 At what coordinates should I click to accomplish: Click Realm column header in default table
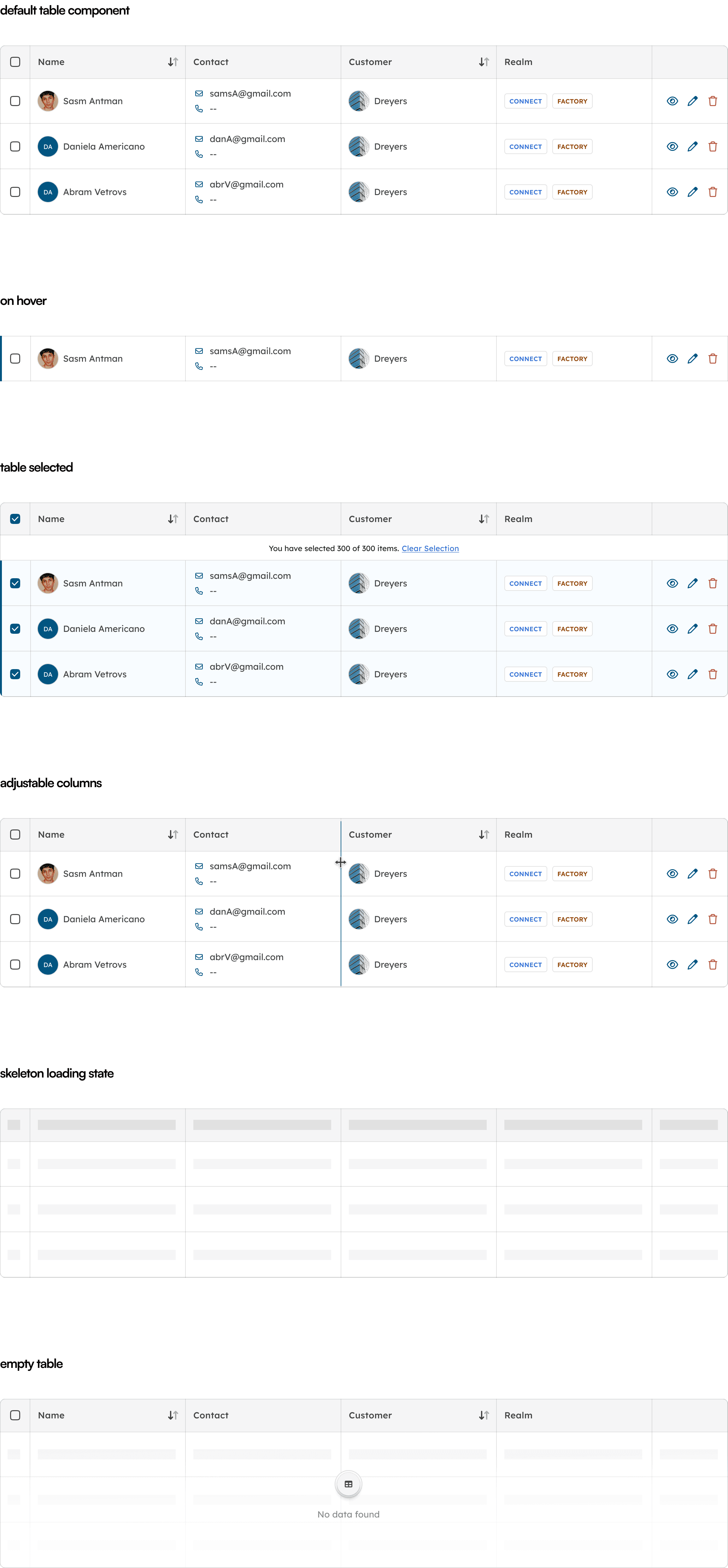pyautogui.click(x=518, y=62)
